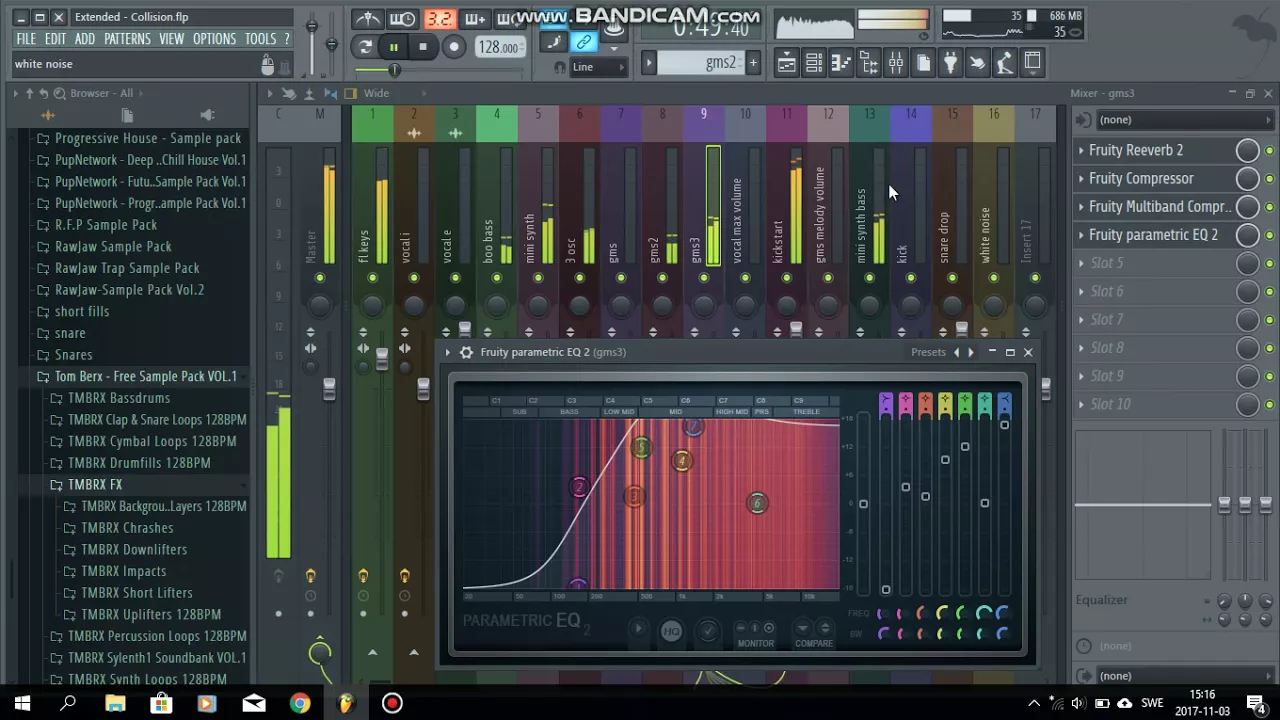This screenshot has width=1280, height=720.
Task: Open the EDIT menu
Action: click(x=55, y=39)
